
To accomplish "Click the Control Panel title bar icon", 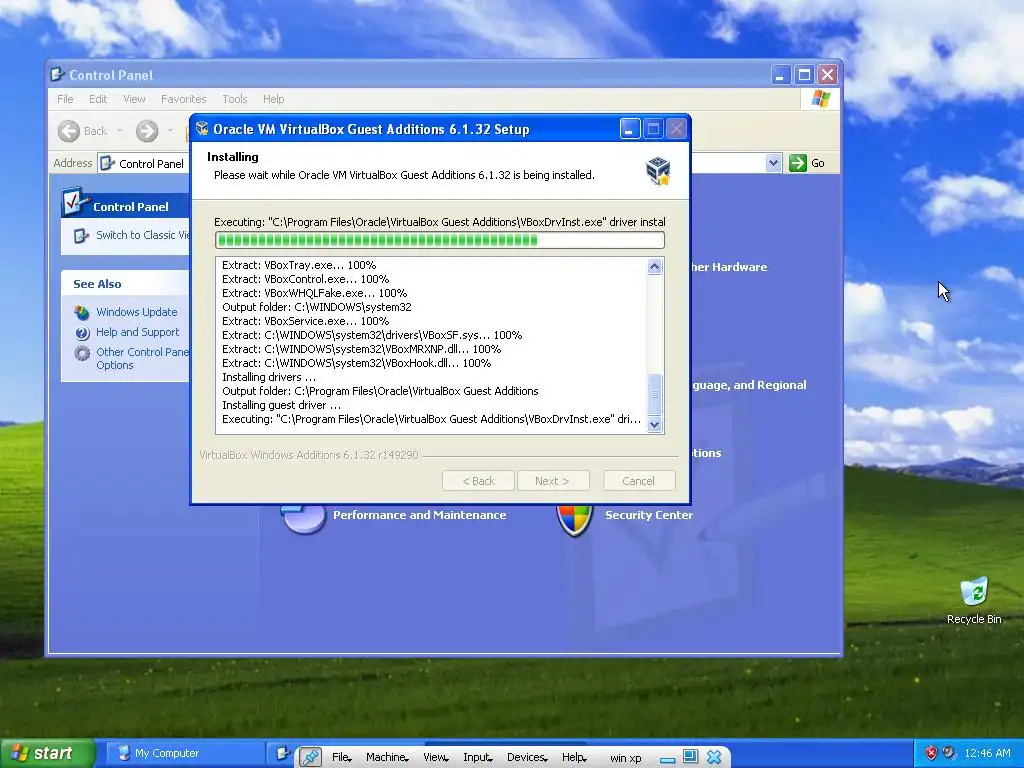I will click(57, 74).
